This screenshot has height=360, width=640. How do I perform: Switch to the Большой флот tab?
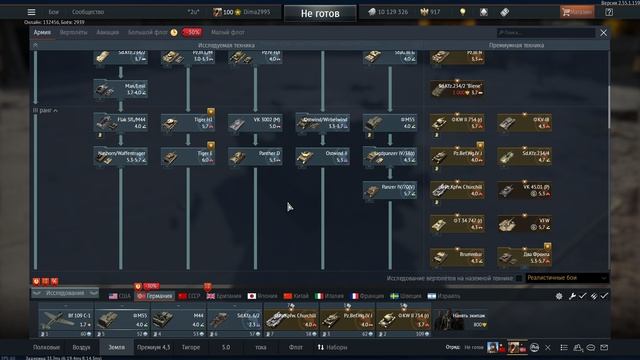[147, 32]
